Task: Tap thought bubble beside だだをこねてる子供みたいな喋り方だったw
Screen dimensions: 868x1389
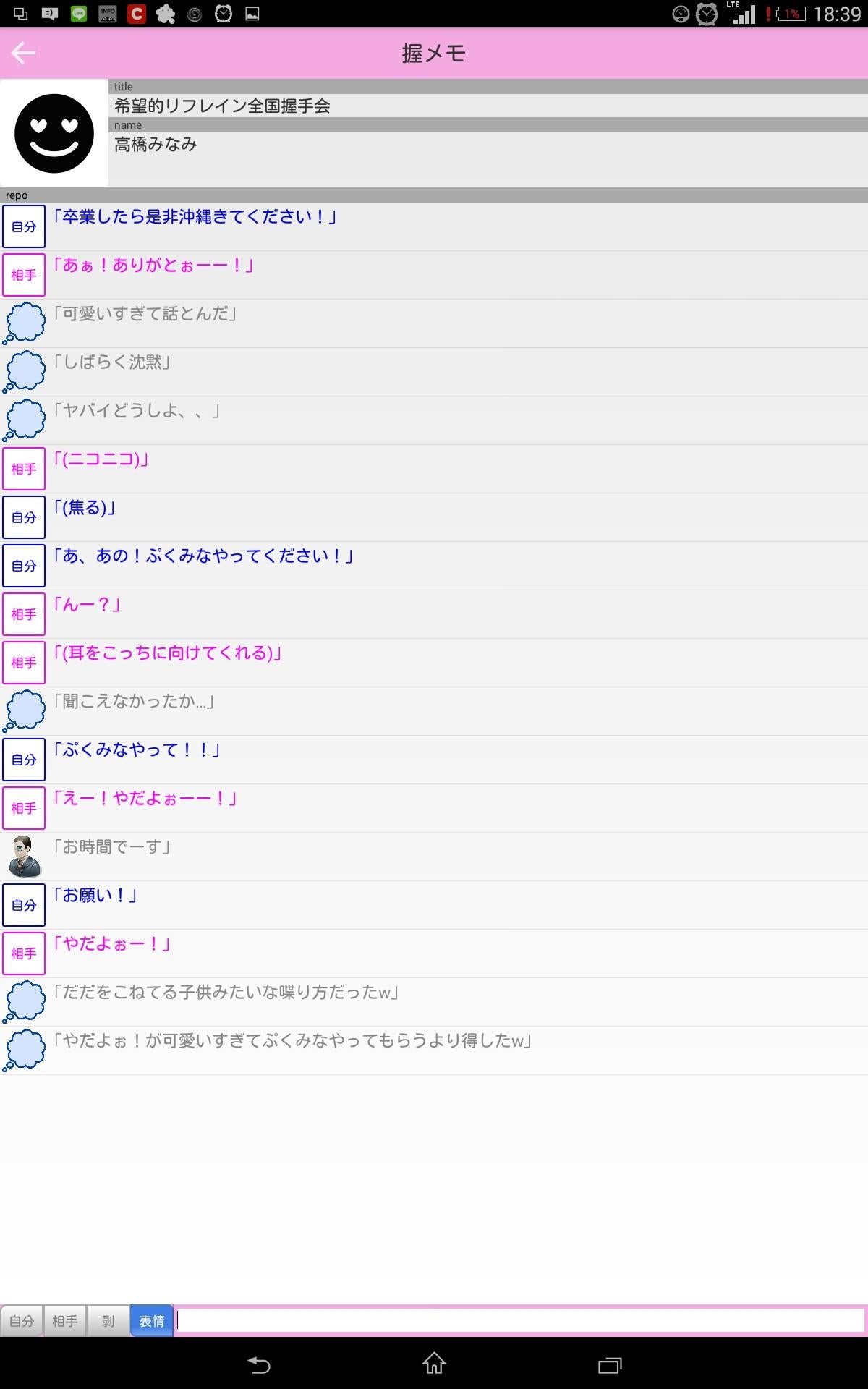Action: (x=24, y=1002)
